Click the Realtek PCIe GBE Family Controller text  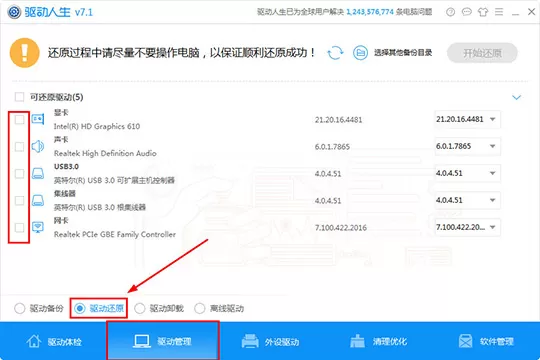tap(115, 234)
